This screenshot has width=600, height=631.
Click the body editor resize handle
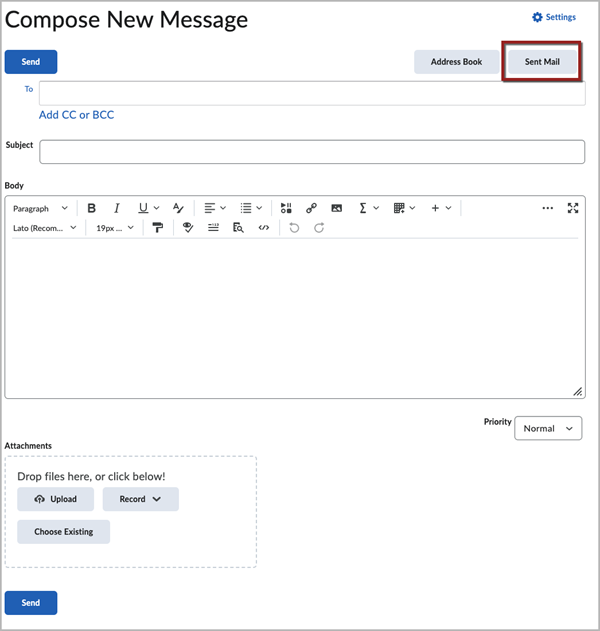[578, 392]
